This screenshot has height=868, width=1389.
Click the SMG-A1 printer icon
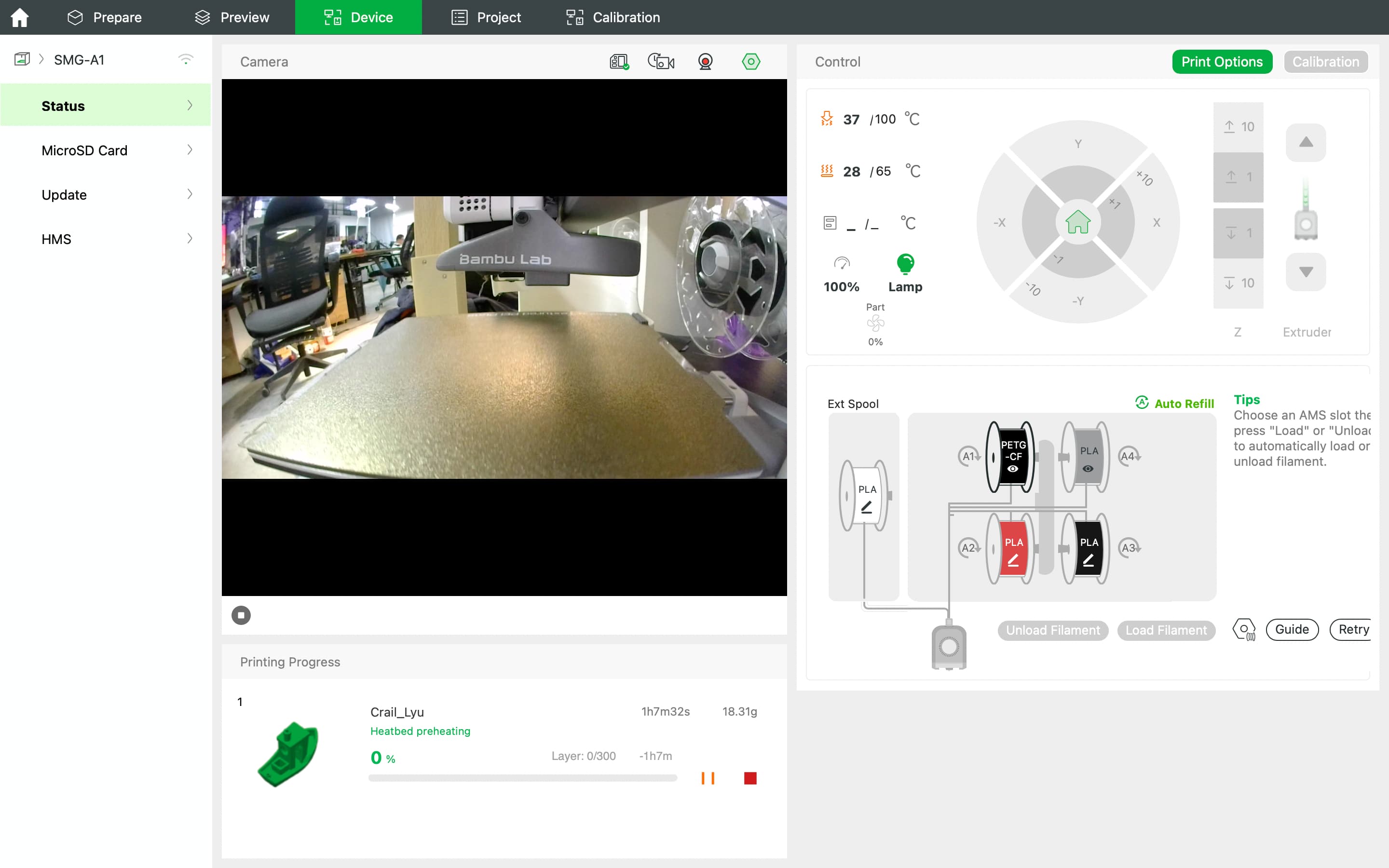(22, 59)
